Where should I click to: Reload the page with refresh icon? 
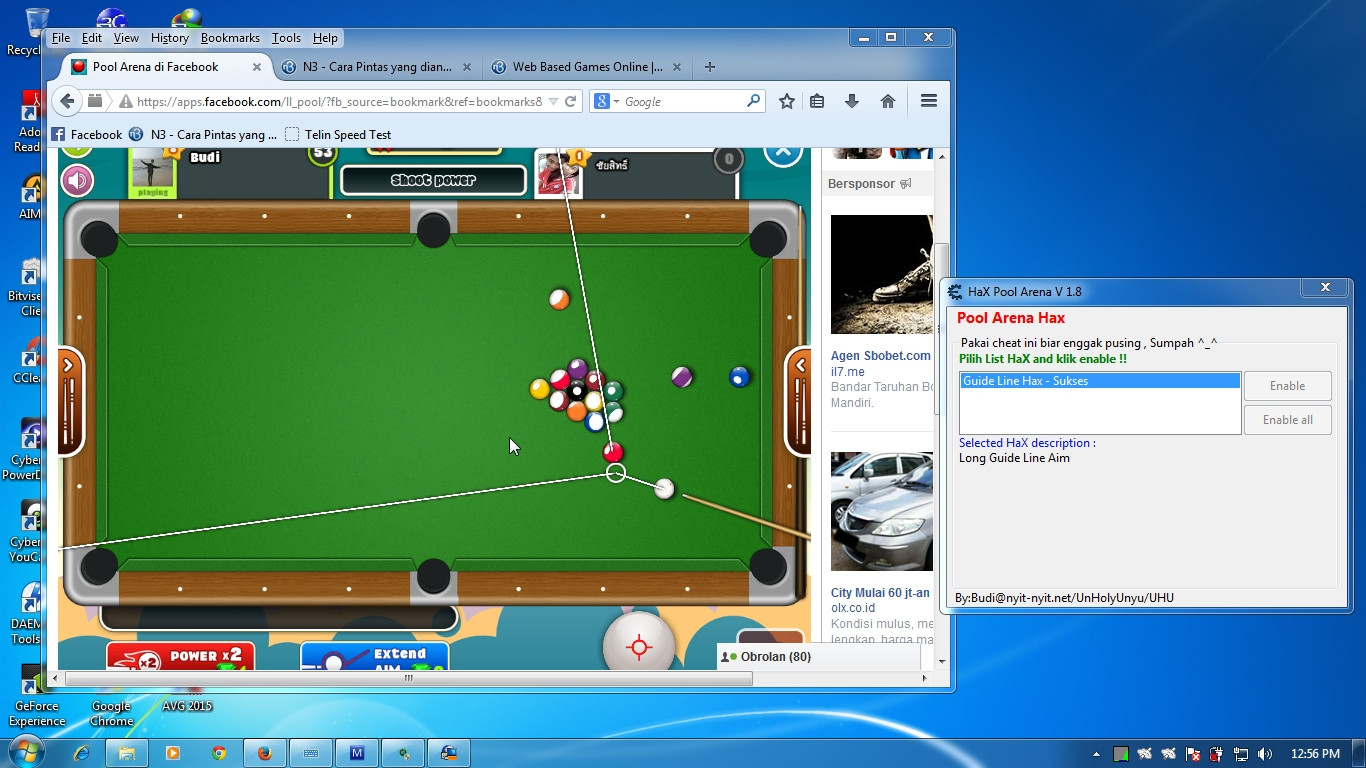coord(571,101)
